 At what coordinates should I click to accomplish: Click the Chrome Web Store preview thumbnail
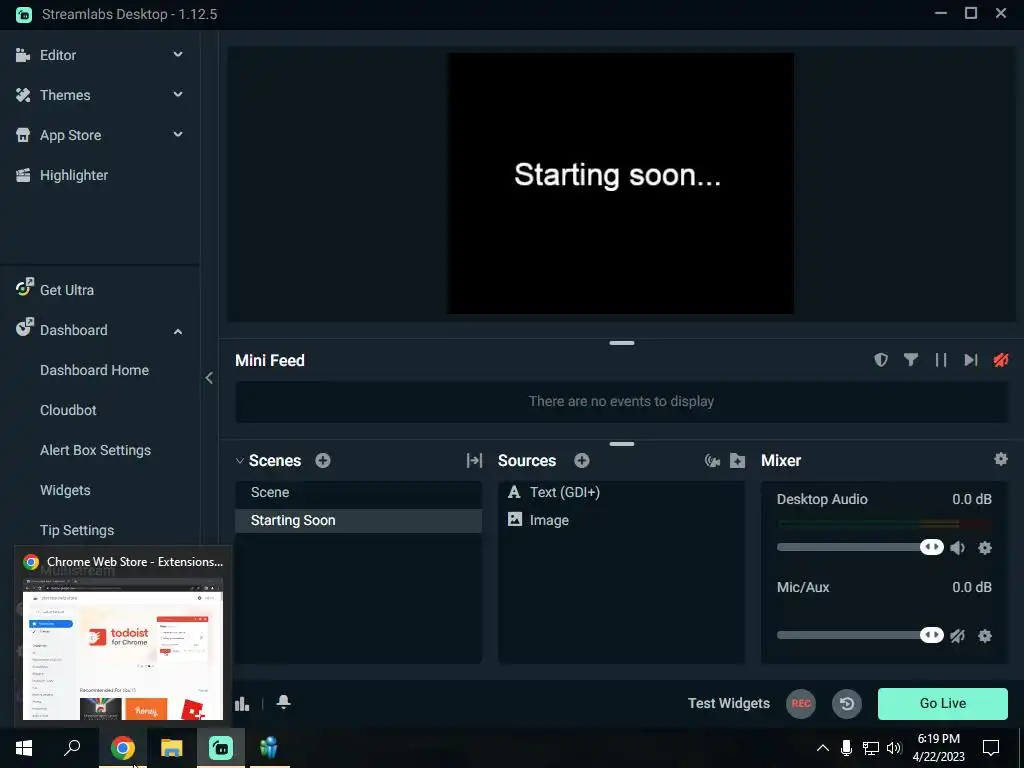[x=123, y=649]
